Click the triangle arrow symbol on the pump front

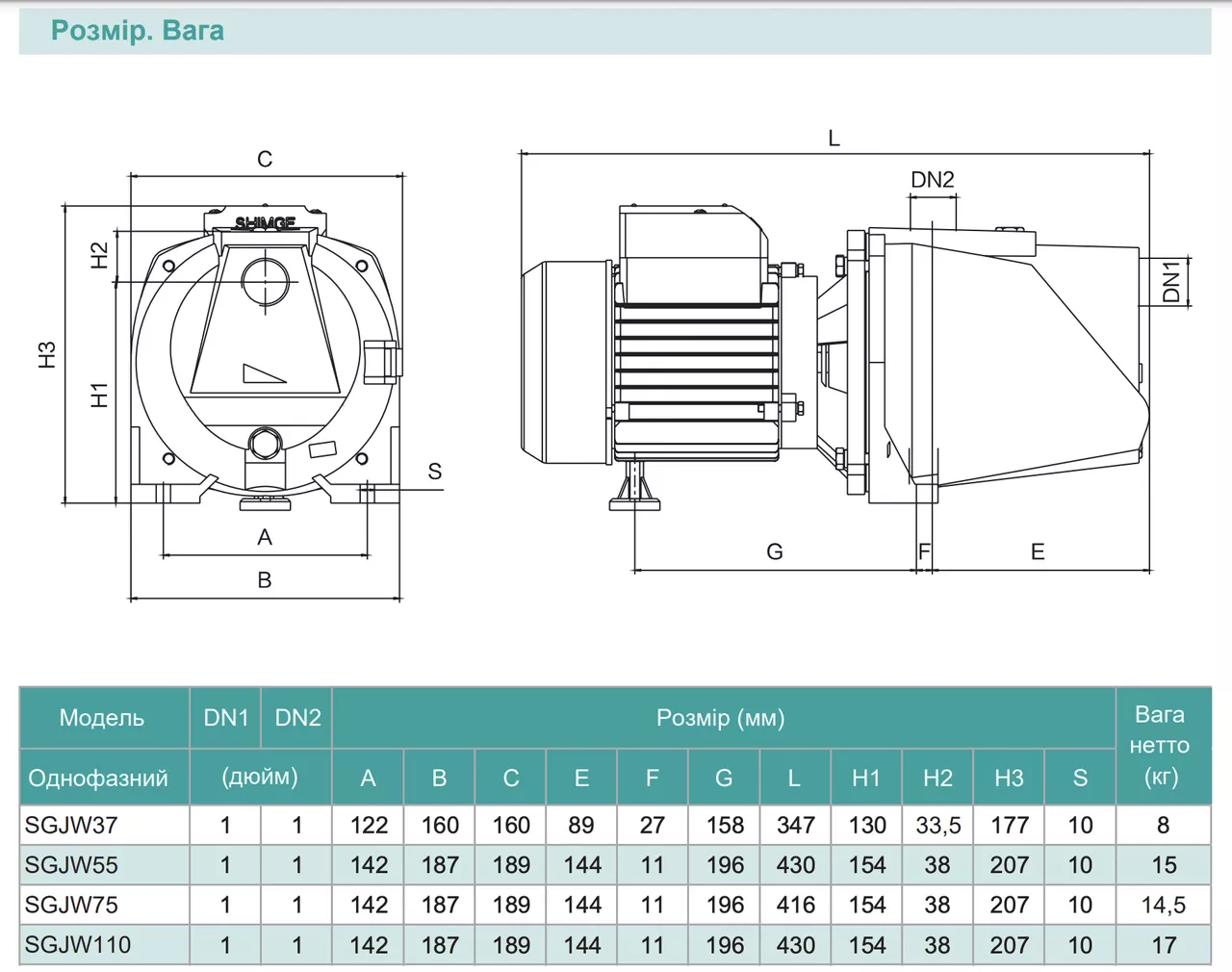point(263,373)
